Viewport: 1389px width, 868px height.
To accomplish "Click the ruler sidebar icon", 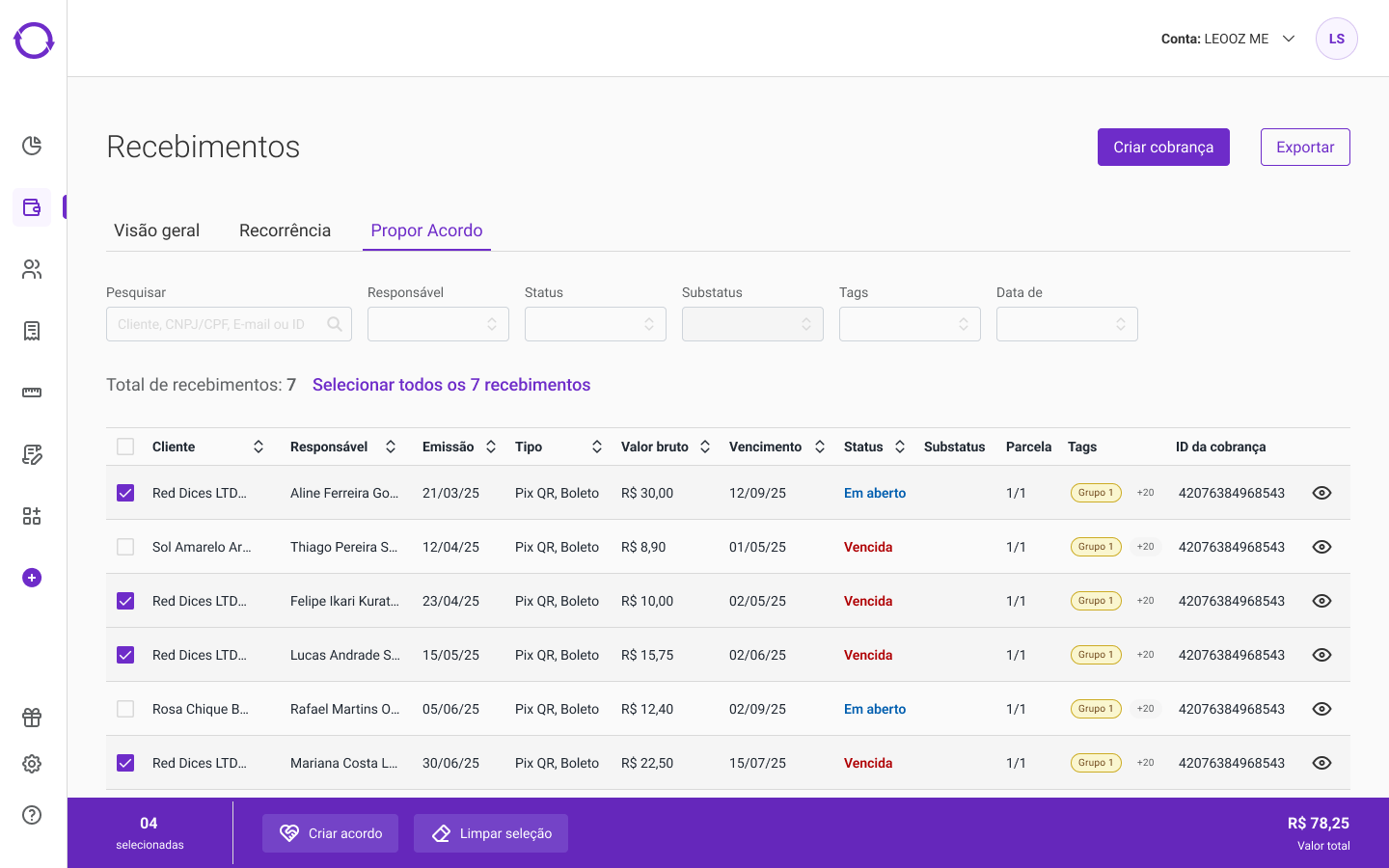I will point(32,393).
